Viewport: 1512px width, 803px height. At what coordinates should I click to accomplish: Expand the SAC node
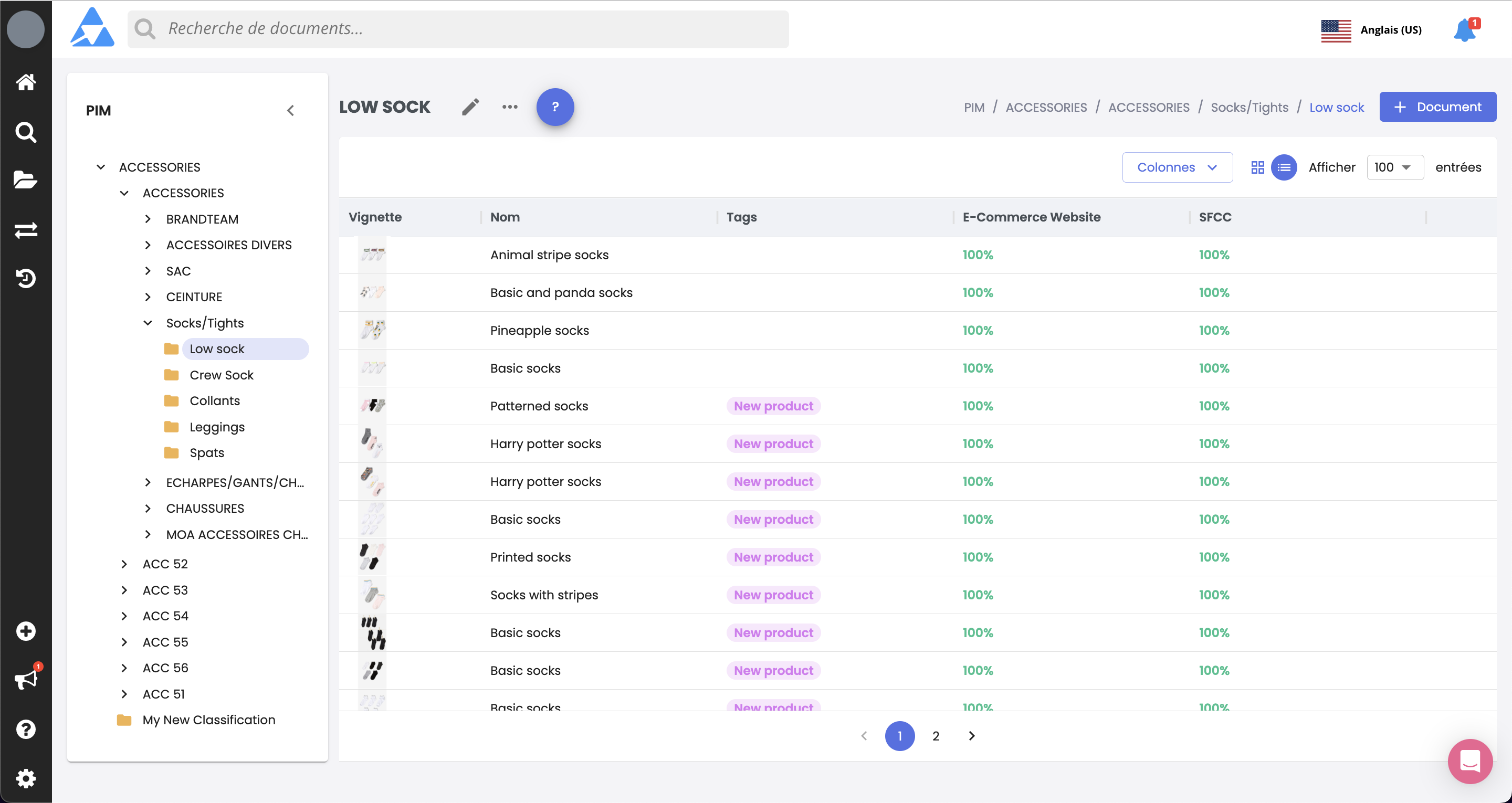pos(148,271)
